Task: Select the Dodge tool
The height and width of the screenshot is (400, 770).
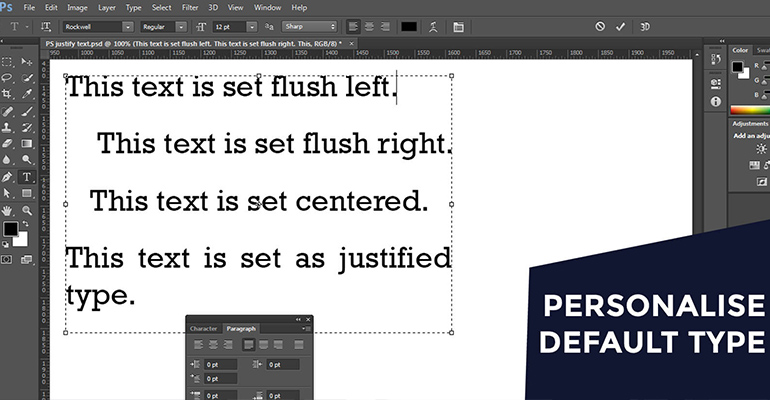Action: [27, 160]
